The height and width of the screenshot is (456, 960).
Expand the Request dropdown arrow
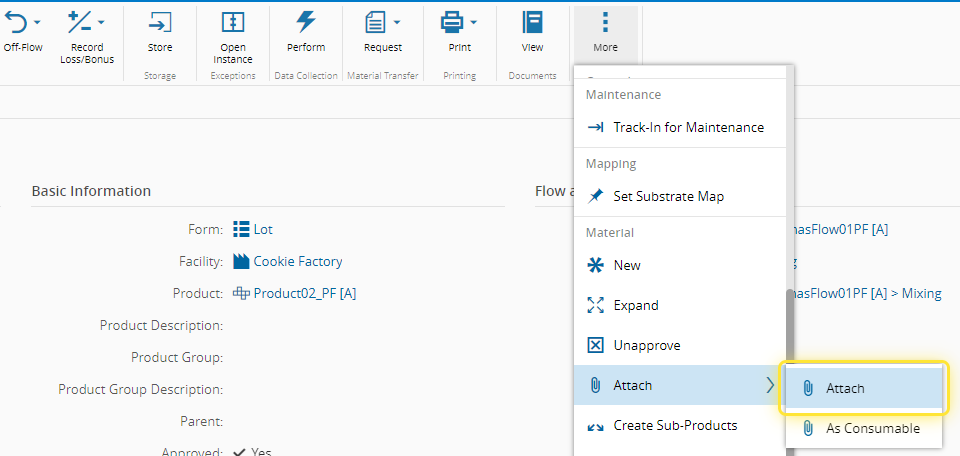[397, 22]
